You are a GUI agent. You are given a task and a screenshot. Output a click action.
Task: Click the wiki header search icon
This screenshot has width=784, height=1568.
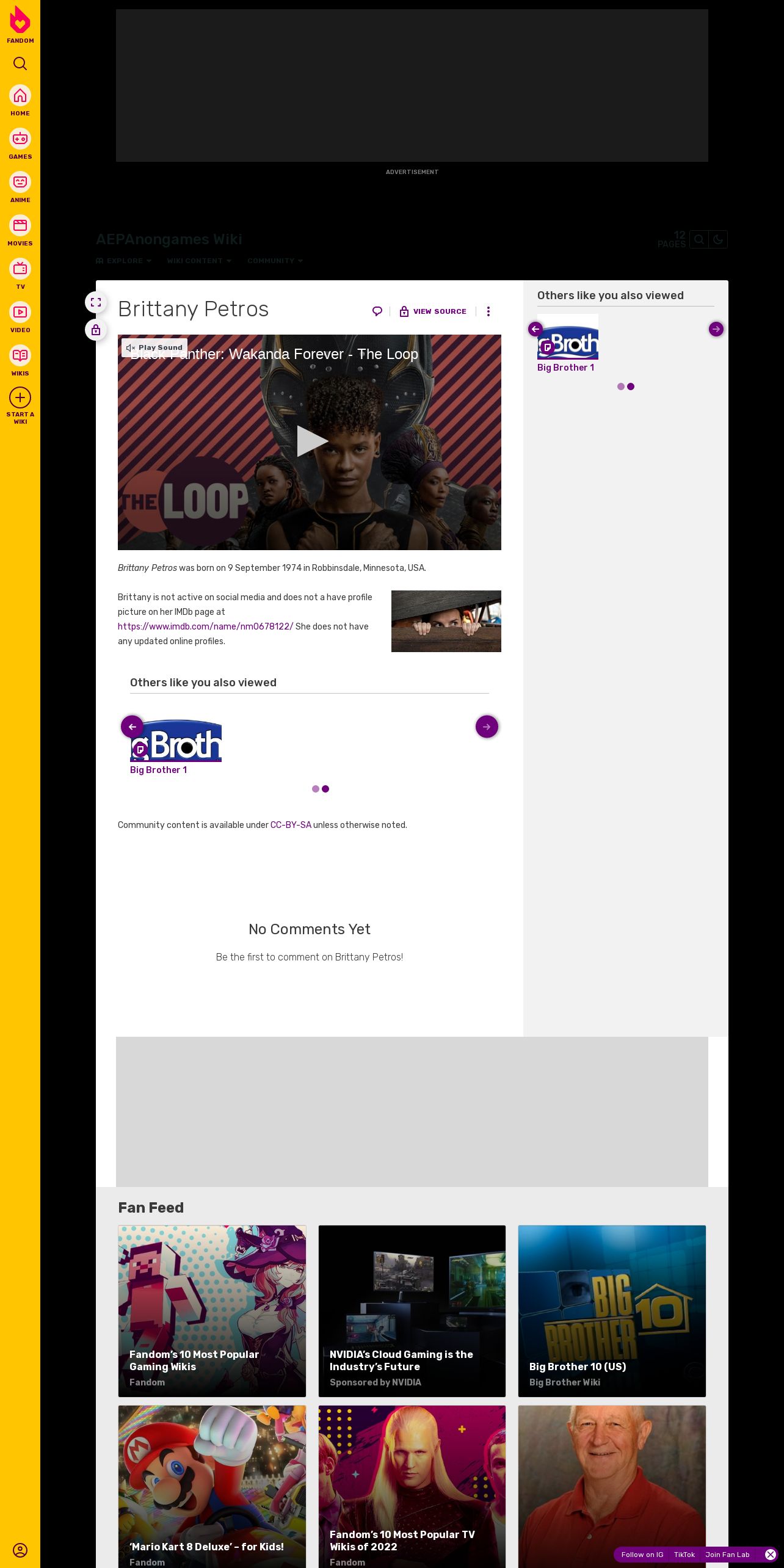(699, 239)
